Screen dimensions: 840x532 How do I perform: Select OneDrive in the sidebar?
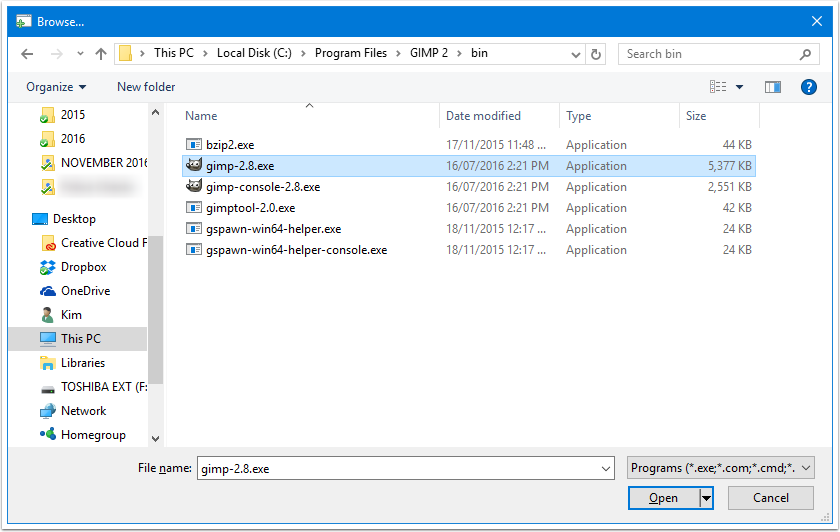click(x=85, y=291)
